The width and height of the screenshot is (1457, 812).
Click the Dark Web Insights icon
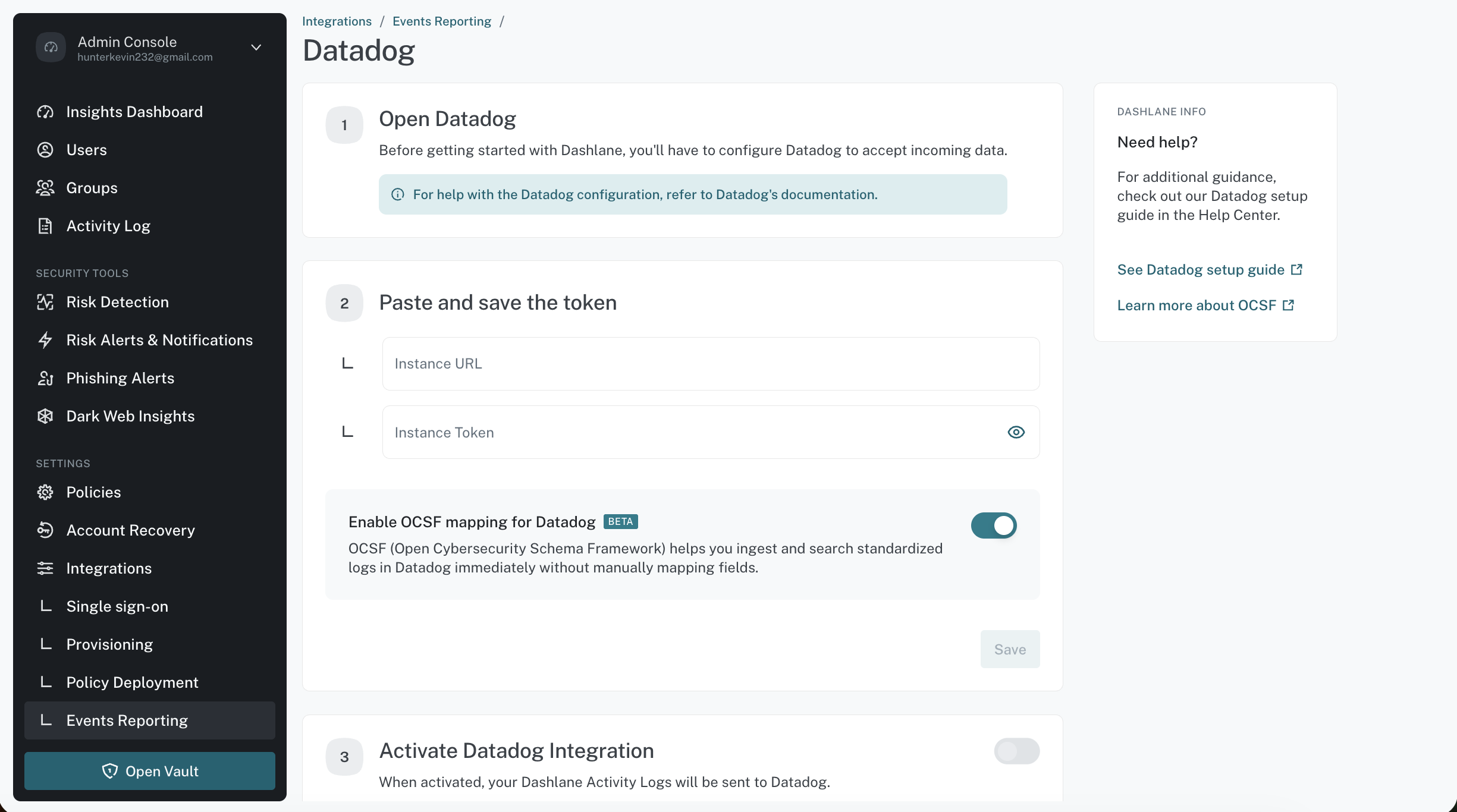[x=45, y=416]
